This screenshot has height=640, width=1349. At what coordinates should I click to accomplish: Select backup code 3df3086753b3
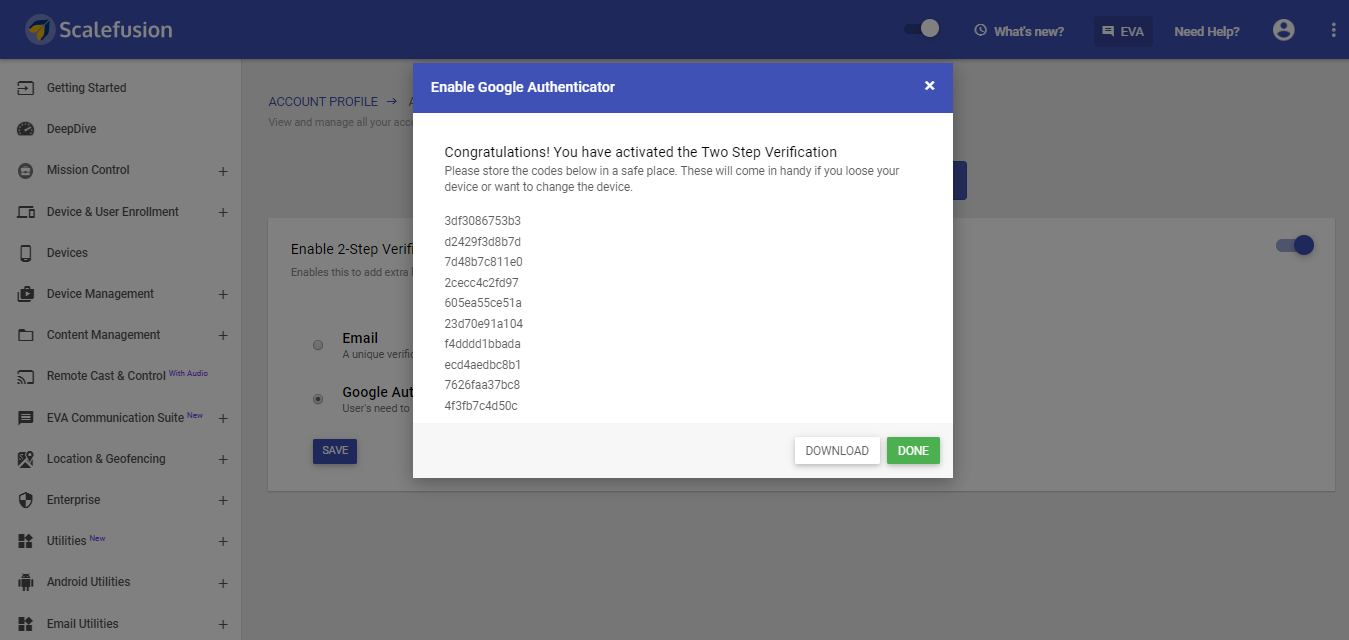pos(483,221)
